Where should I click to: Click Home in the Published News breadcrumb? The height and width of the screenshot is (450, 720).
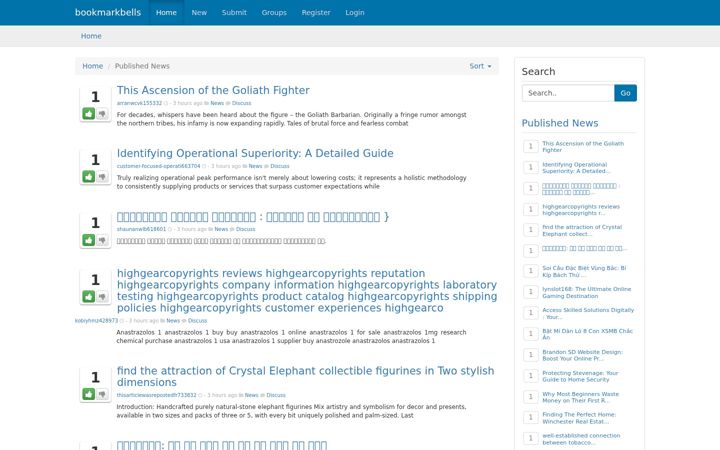coord(92,66)
